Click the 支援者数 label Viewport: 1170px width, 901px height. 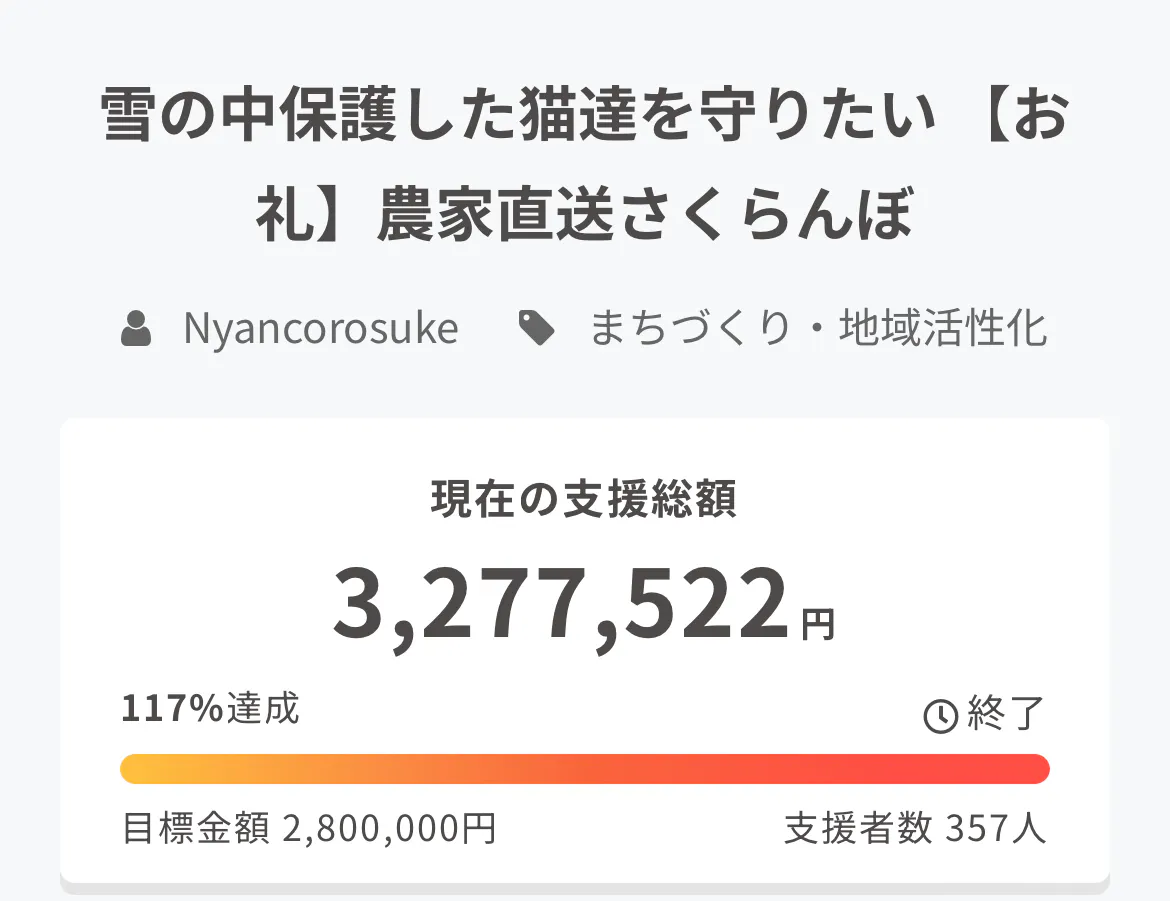[x=858, y=829]
